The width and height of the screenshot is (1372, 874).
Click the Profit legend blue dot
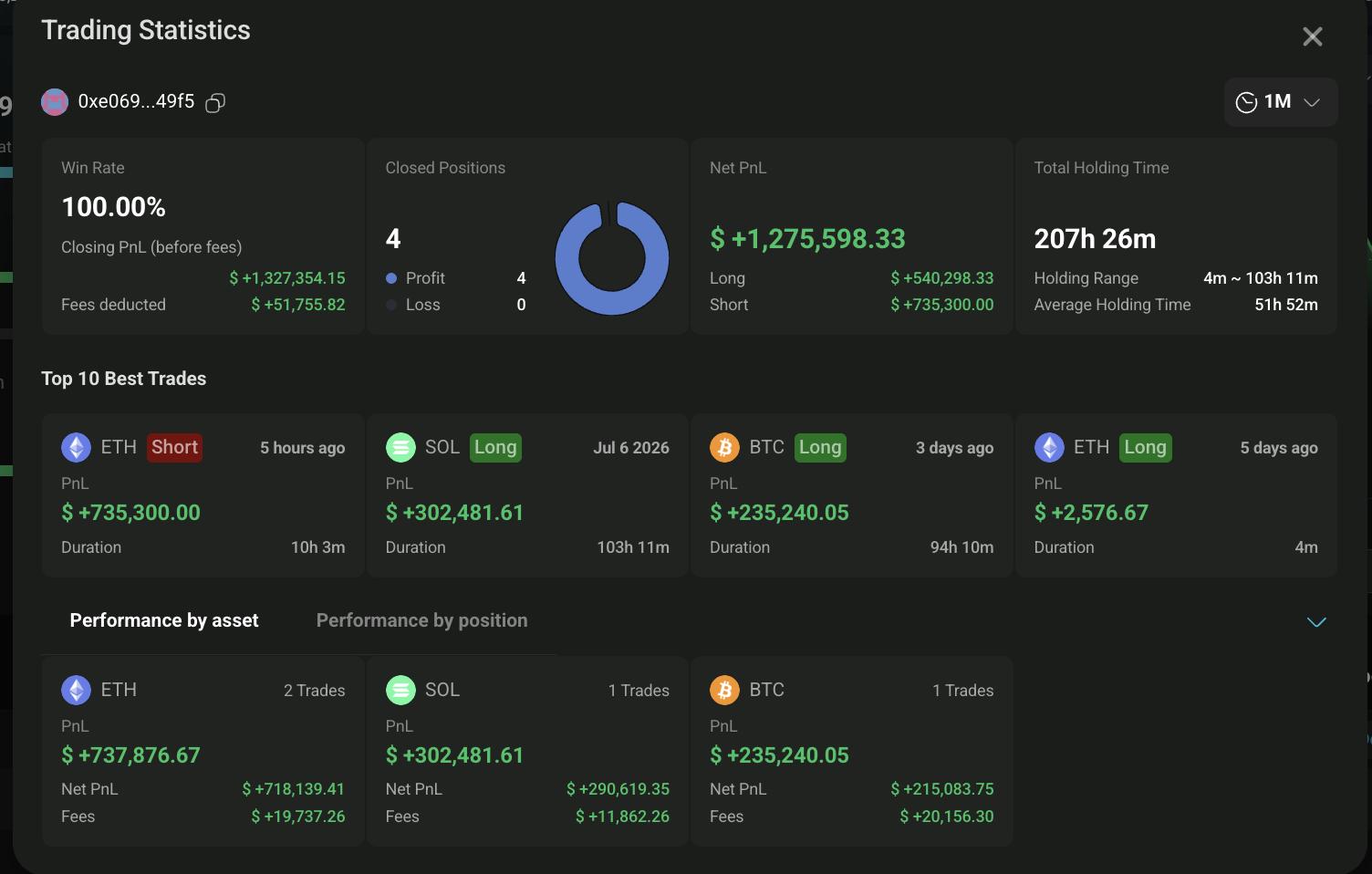click(x=391, y=278)
